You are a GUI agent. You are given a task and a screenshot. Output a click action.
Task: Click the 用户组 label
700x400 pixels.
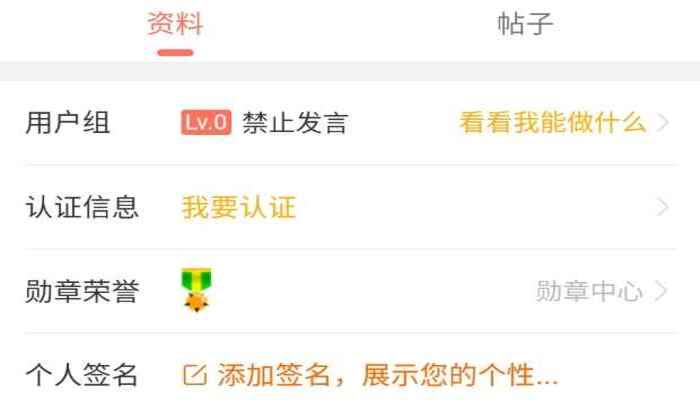pyautogui.click(x=68, y=122)
